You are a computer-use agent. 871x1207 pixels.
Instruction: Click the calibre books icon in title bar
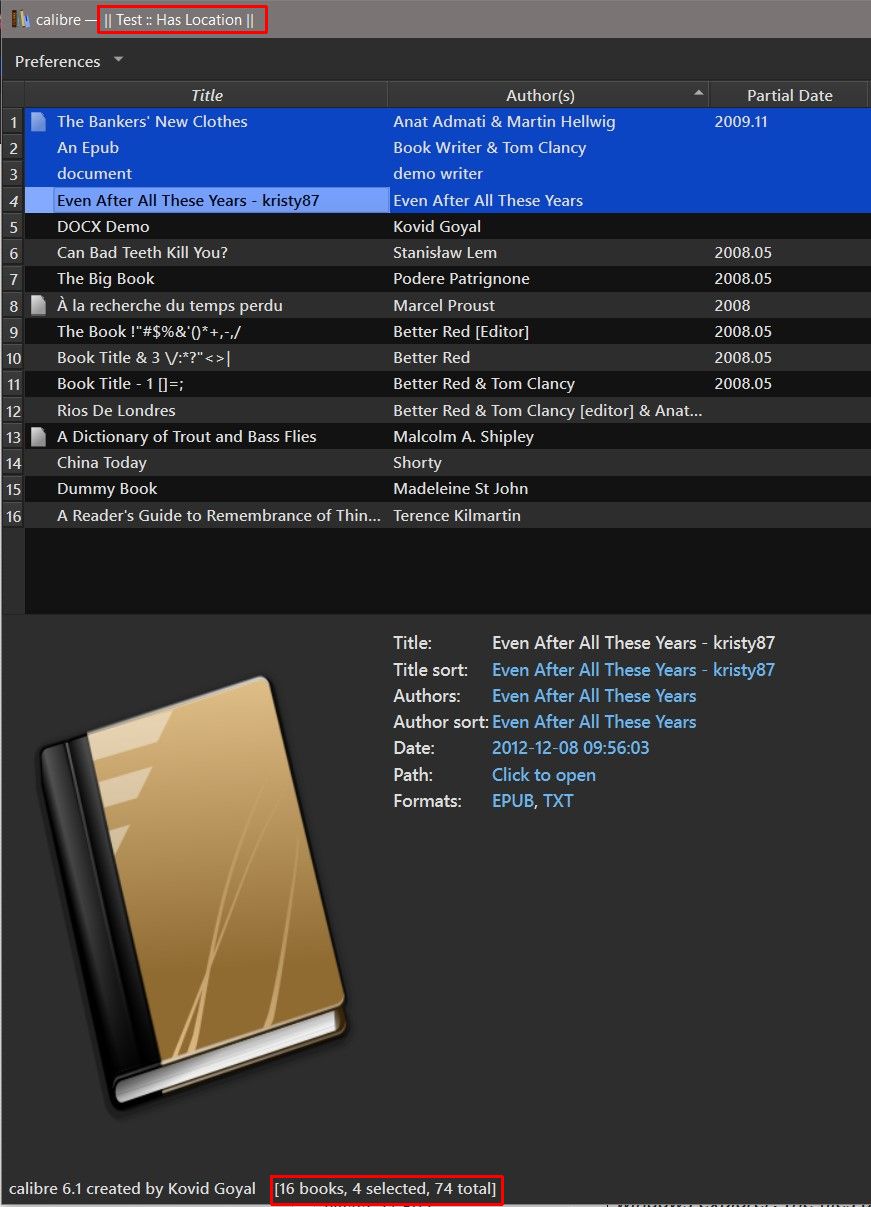click(x=20, y=19)
